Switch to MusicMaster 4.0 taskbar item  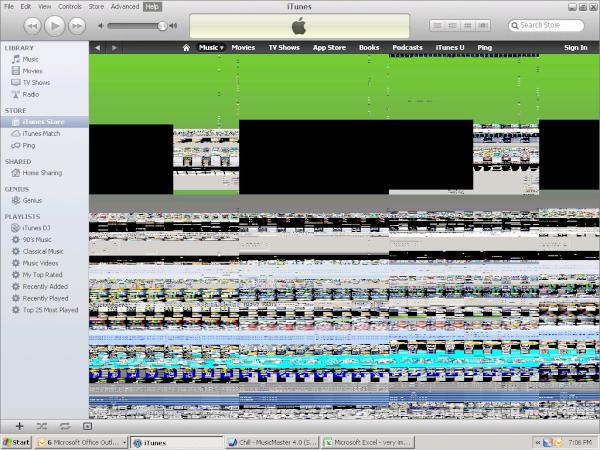[x=272, y=443]
